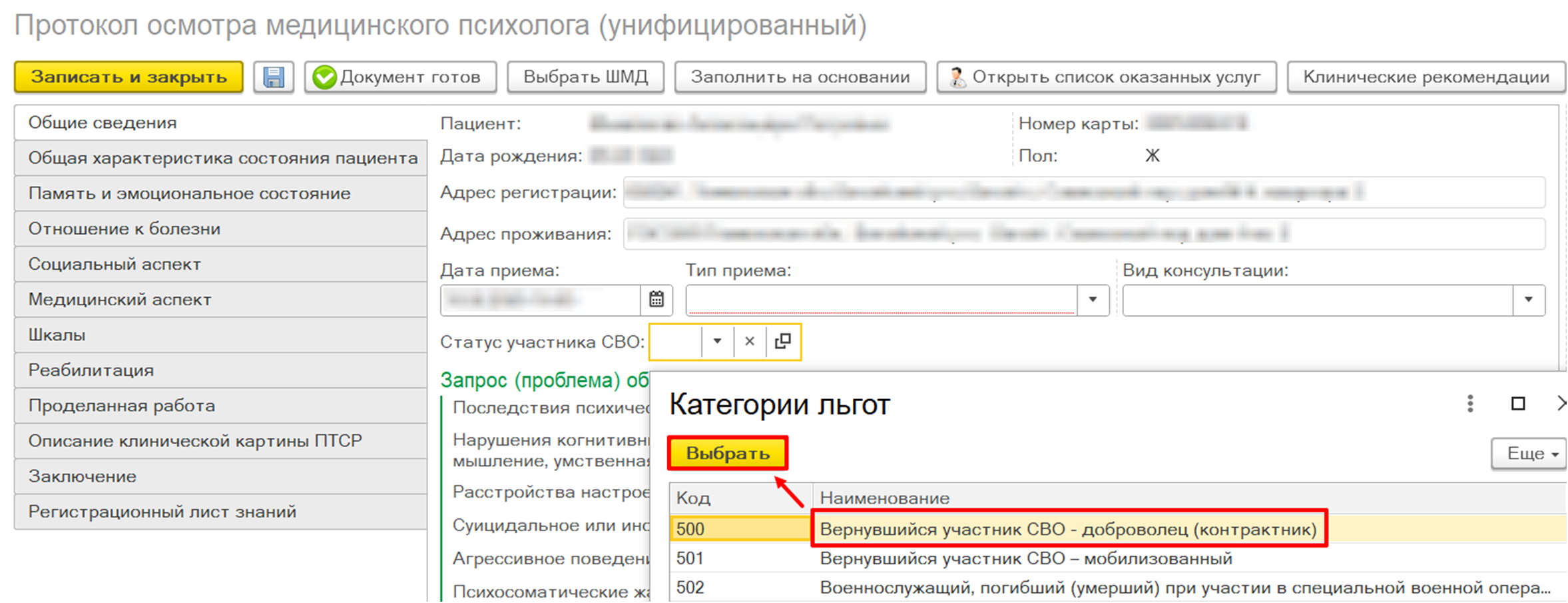Click into the Тип приема input field
Image resolution: width=1568 pixels, height=603 pixels.
pos(881,300)
